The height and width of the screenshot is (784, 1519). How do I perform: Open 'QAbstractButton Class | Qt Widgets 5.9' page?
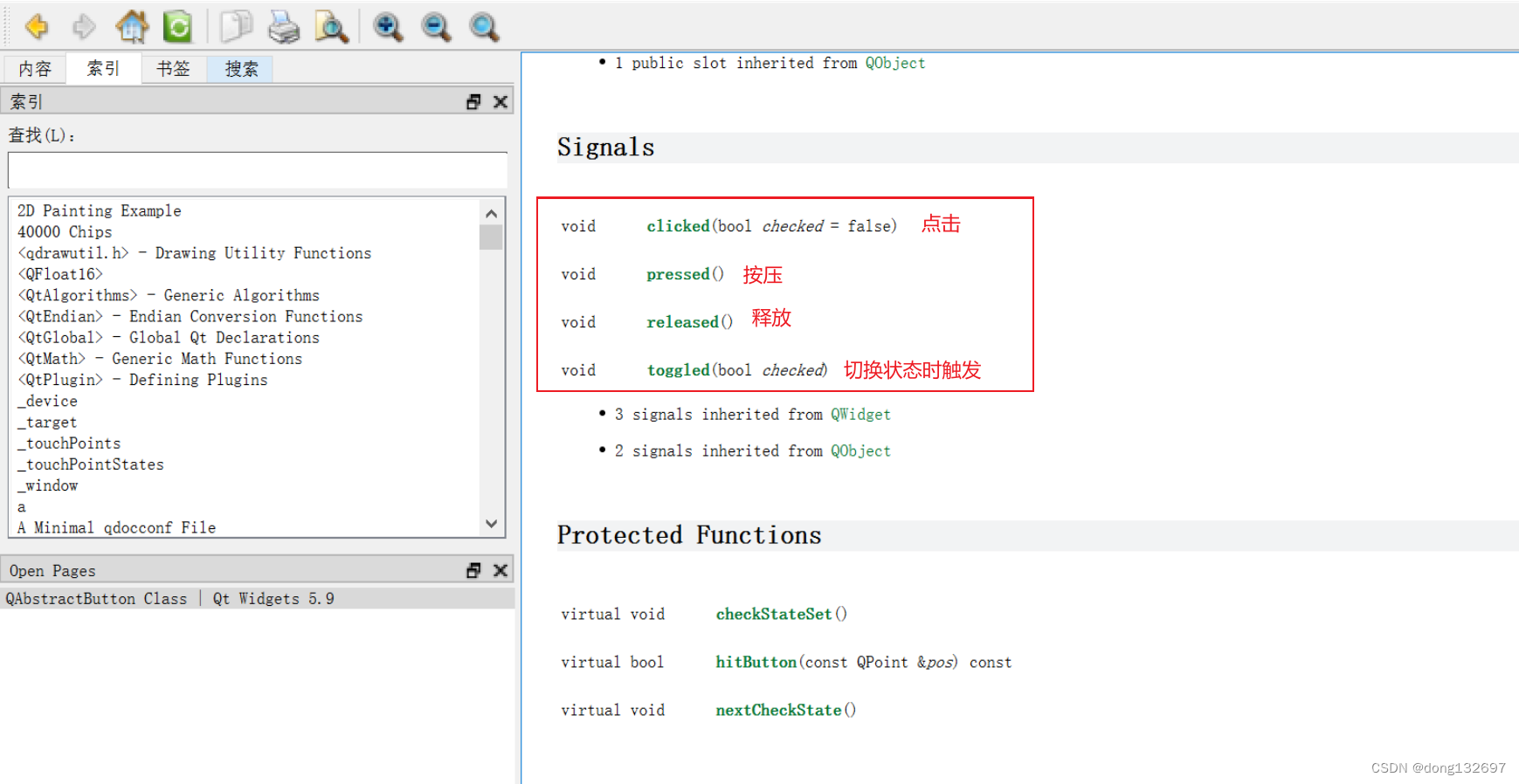tap(257, 598)
